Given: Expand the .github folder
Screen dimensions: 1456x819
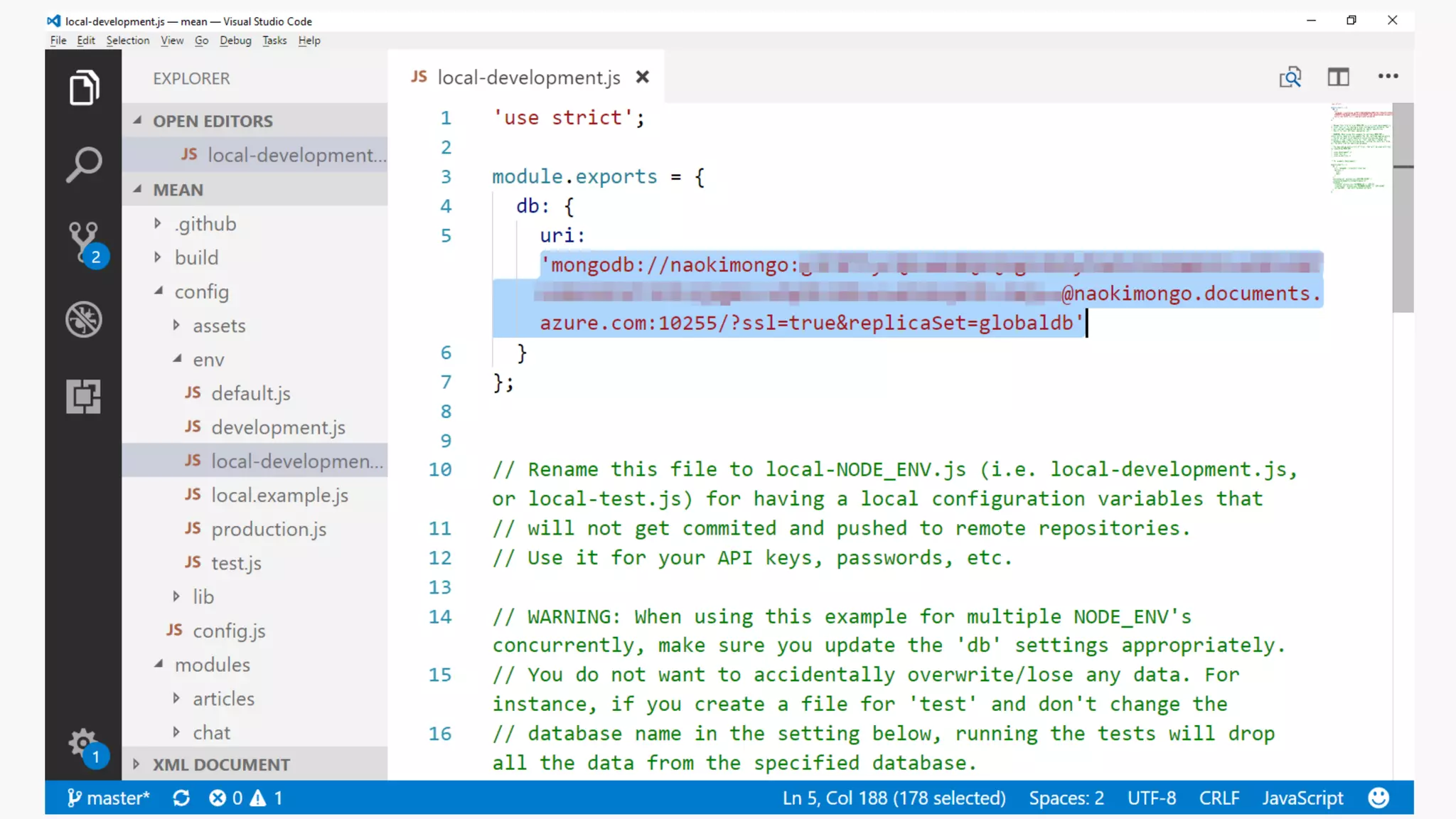Looking at the screenshot, I should coord(206,224).
